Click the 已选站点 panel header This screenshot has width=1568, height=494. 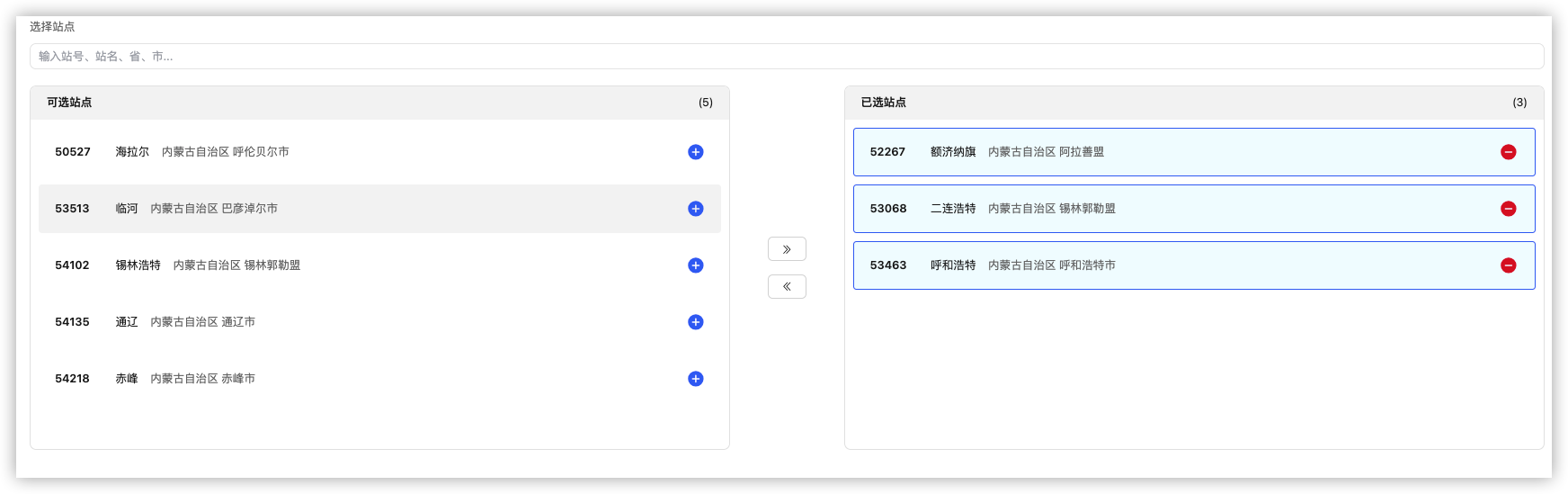(x=1194, y=103)
